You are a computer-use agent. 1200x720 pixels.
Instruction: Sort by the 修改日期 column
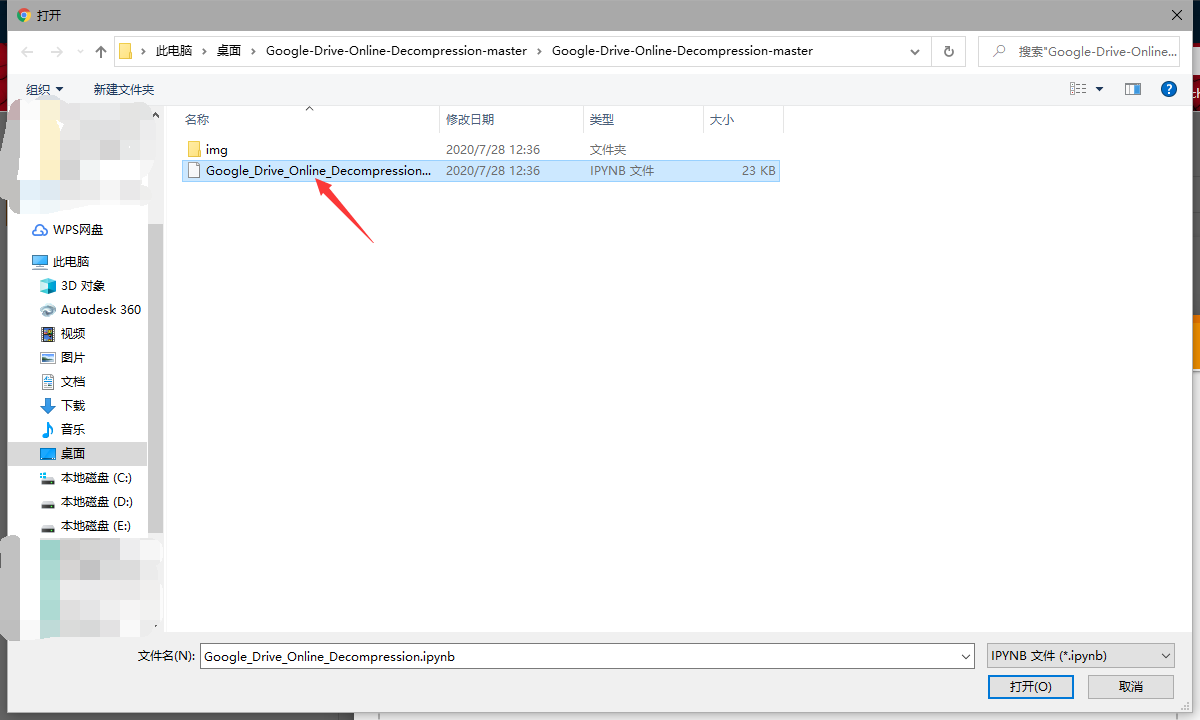[x=470, y=119]
